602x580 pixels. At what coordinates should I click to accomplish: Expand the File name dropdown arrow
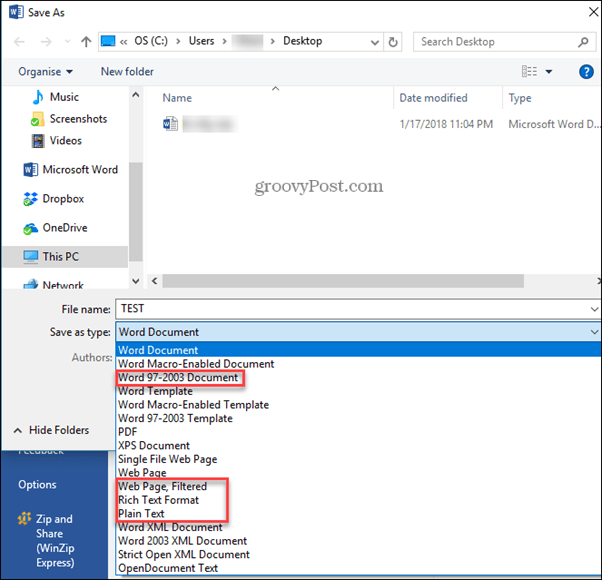coord(594,309)
